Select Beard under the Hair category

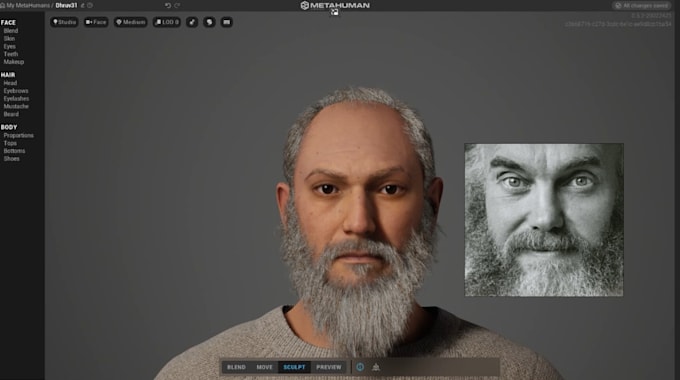click(x=11, y=114)
